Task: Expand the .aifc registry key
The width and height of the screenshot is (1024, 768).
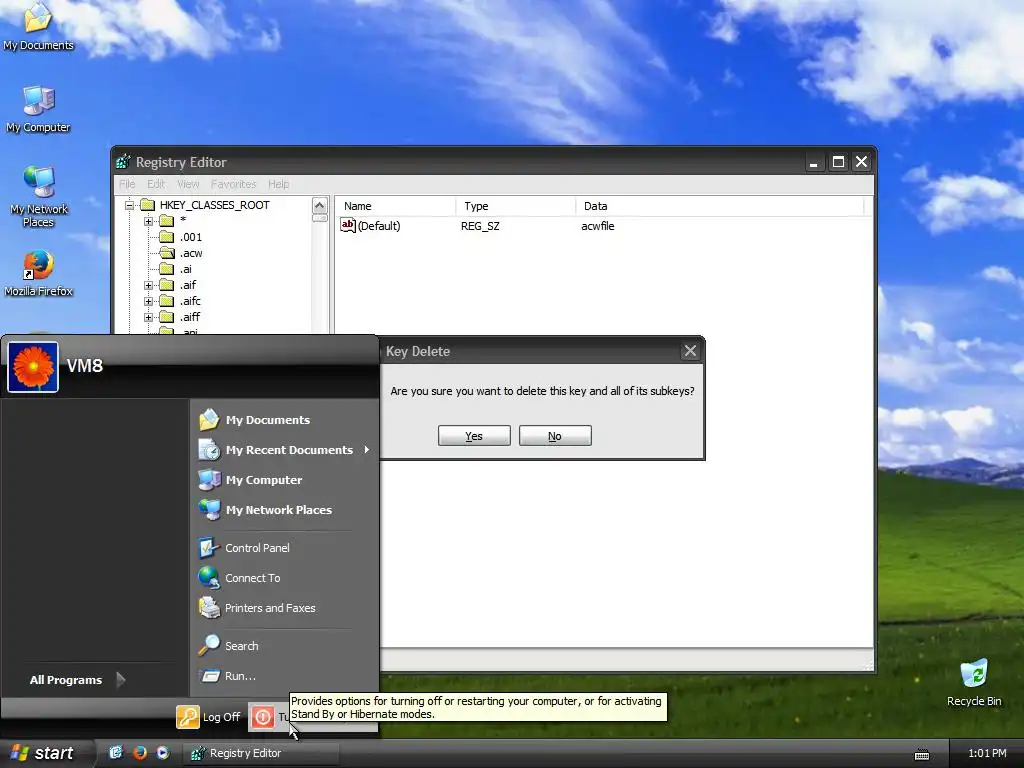Action: [148, 301]
